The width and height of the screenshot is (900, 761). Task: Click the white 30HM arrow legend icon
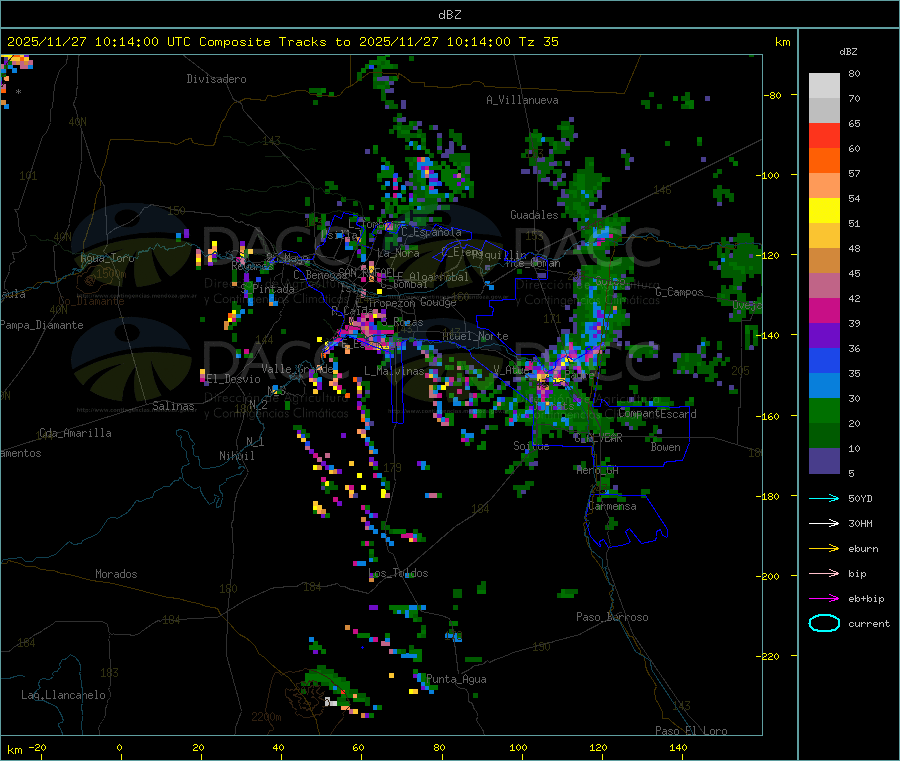coord(824,523)
